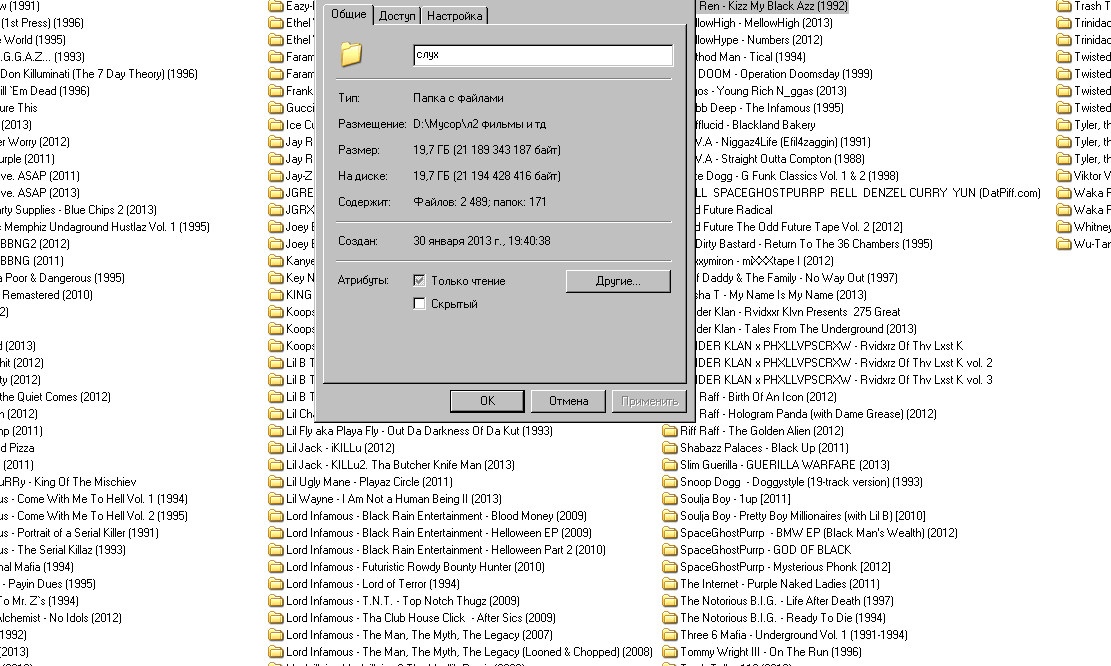Viewport: 1111px width, 666px height.
Task: Click 'Portrait of a Serial Killer (1991)'
Action: (x=88, y=533)
